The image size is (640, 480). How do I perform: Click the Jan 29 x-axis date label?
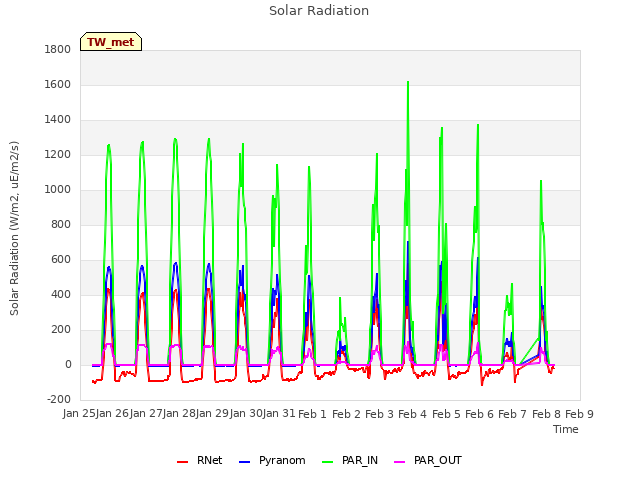[x=213, y=414]
